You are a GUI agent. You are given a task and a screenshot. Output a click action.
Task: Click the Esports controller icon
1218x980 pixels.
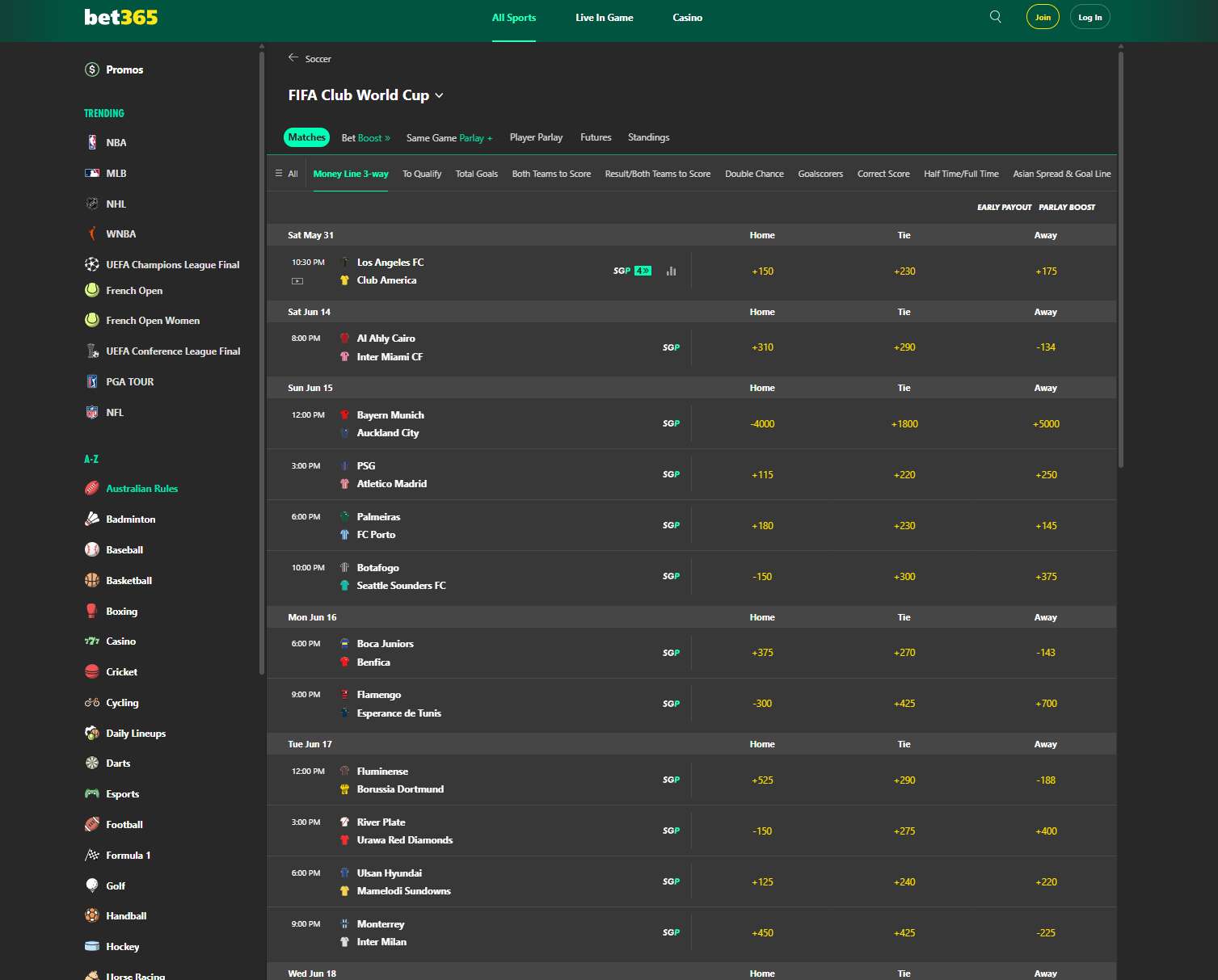[92, 793]
